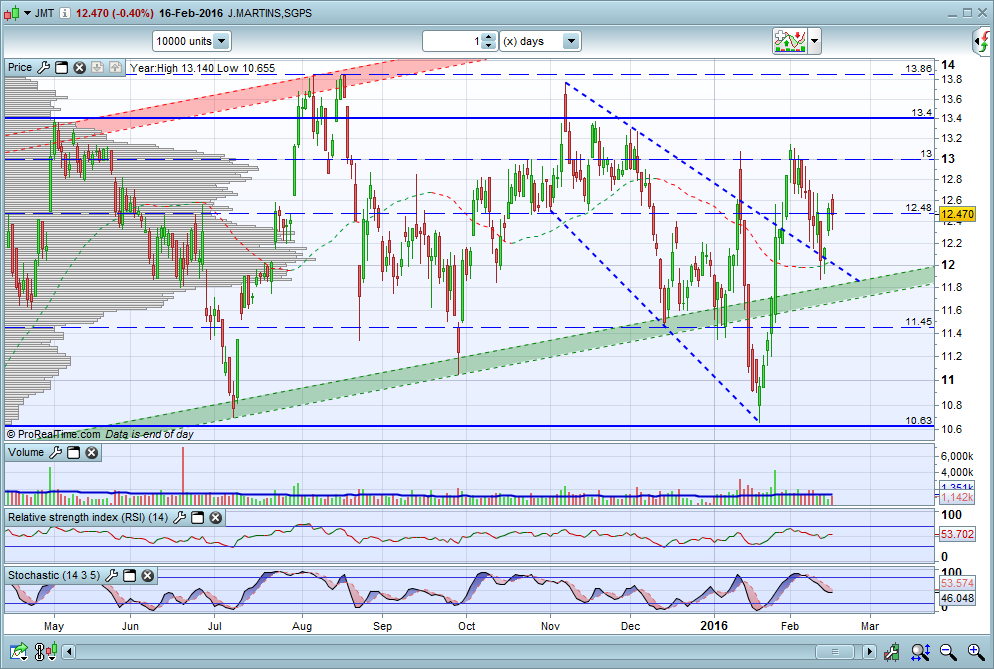Click the Volume panel label
Image resolution: width=994 pixels, height=669 pixels.
click(26, 452)
